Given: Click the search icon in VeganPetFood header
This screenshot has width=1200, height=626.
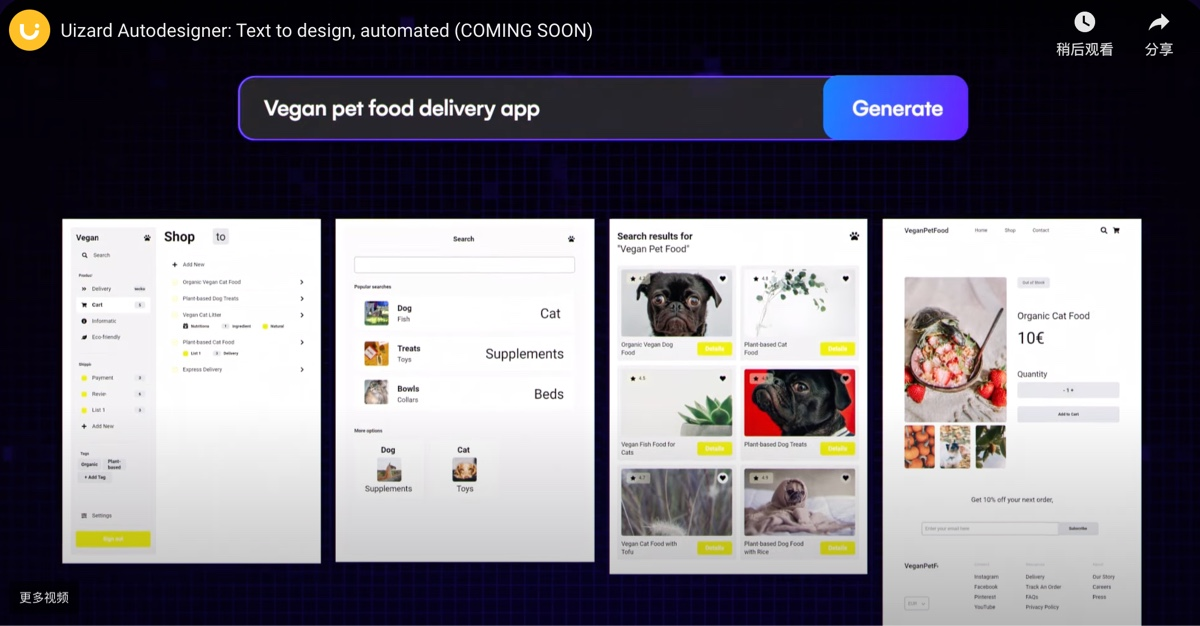Looking at the screenshot, I should pyautogui.click(x=1104, y=230).
